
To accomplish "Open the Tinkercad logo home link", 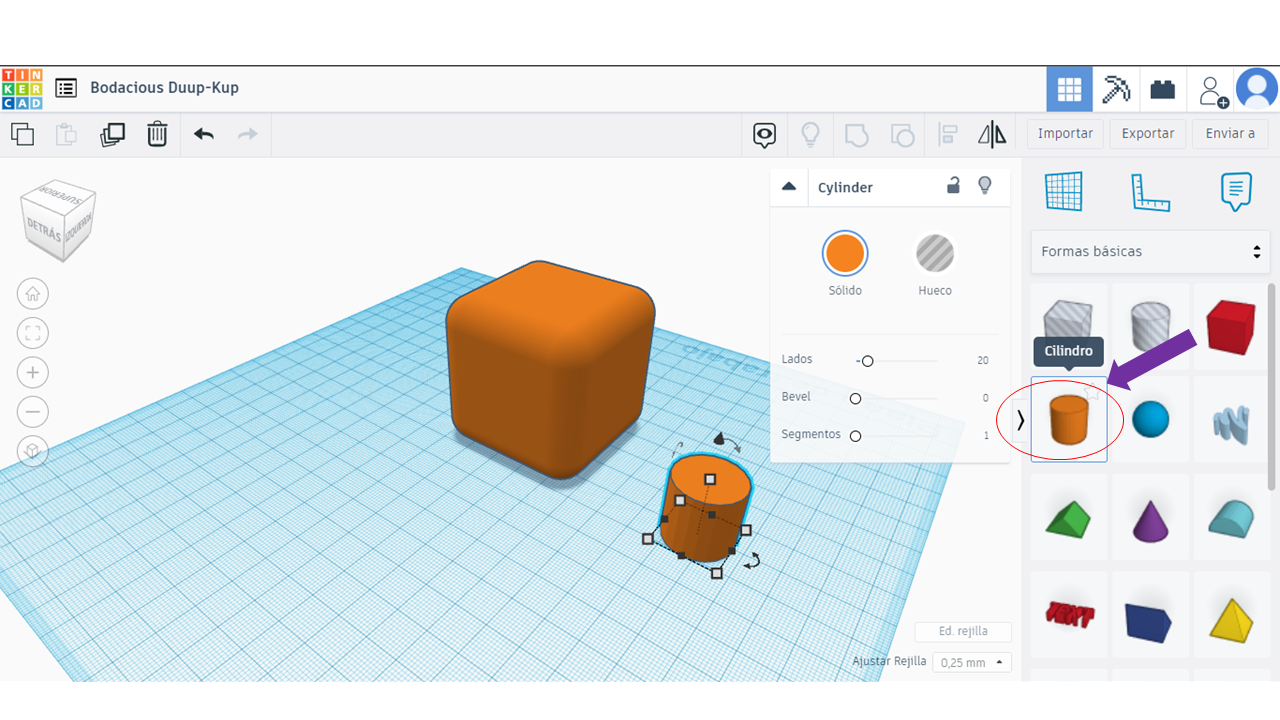I will [22, 89].
